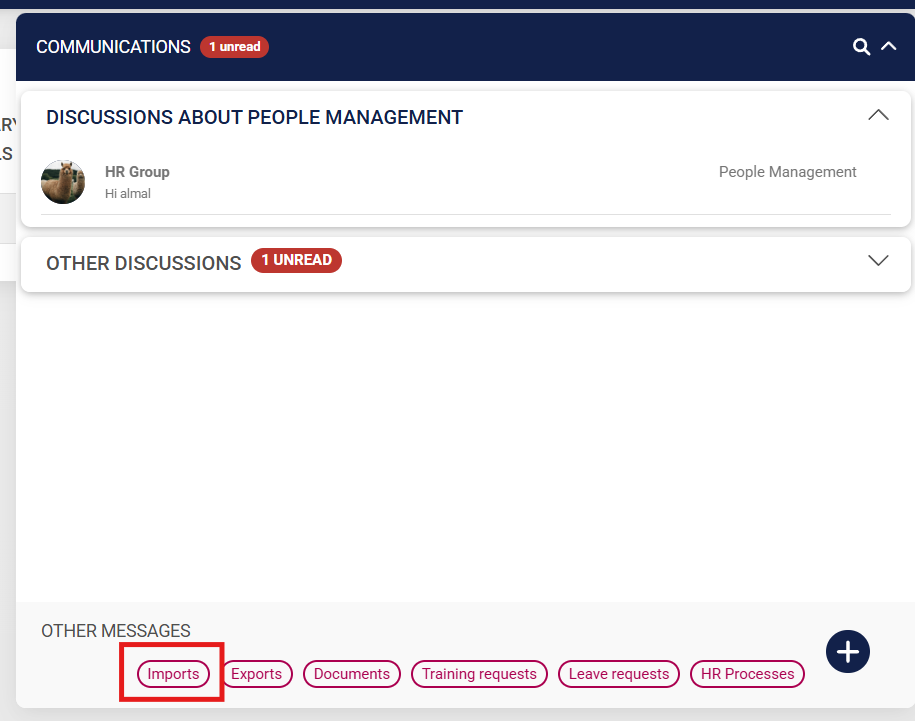Open the Documents message category
This screenshot has width=915, height=721.
[x=351, y=674]
